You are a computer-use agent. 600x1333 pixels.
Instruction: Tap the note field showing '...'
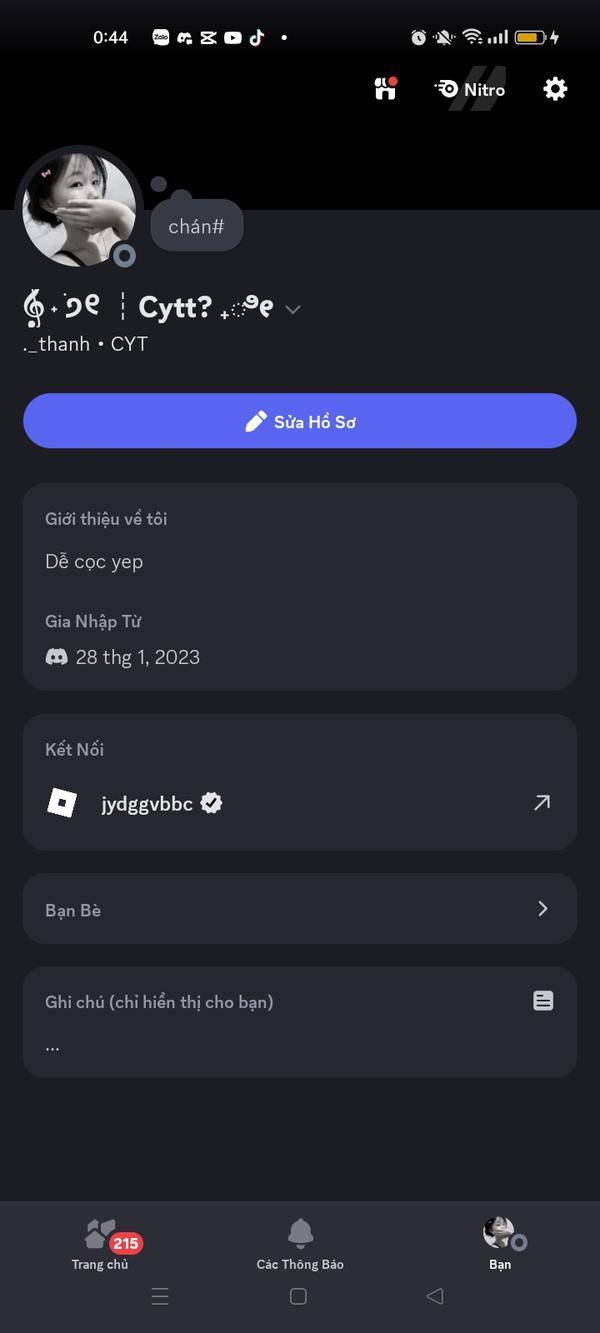[300, 1046]
